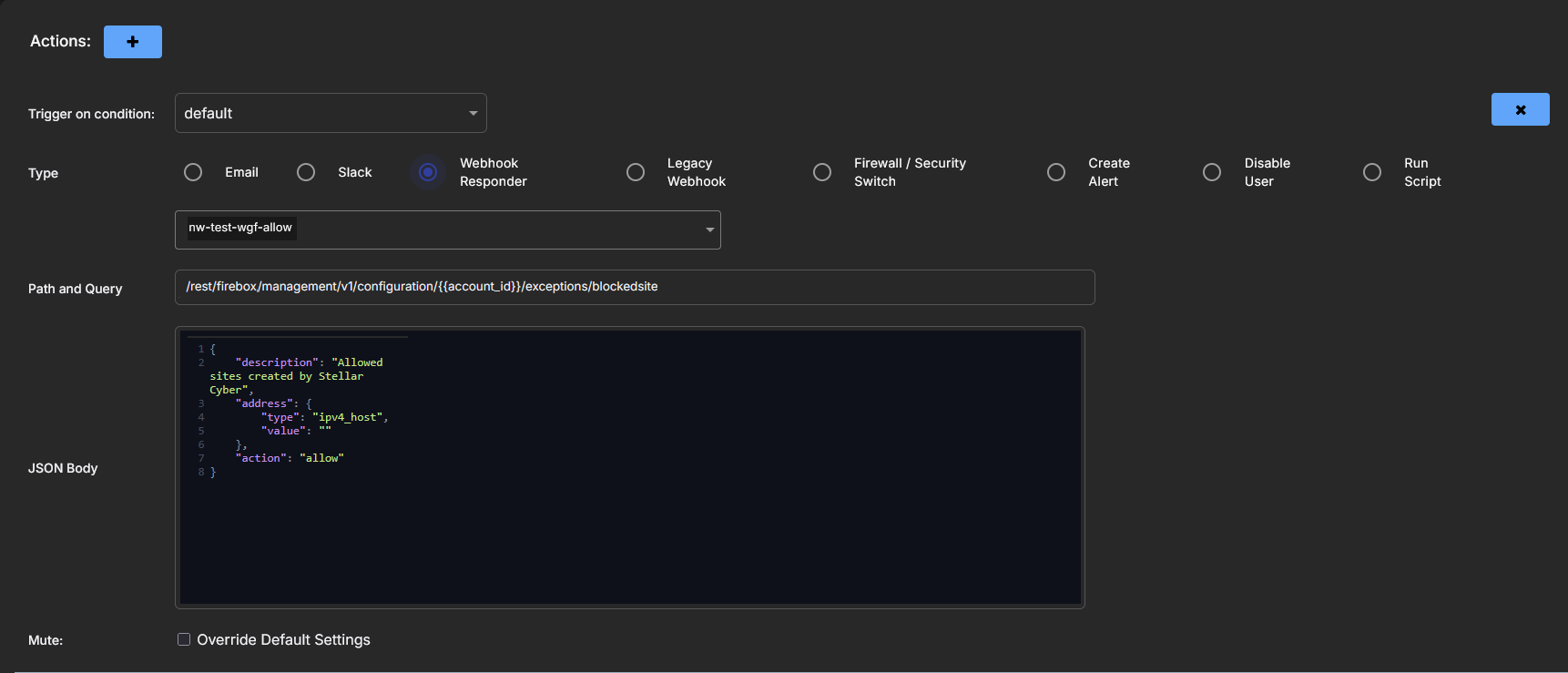This screenshot has width=1568, height=673.
Task: Expand the nw-test-wgf-allow responder dropdown
Action: pos(709,229)
